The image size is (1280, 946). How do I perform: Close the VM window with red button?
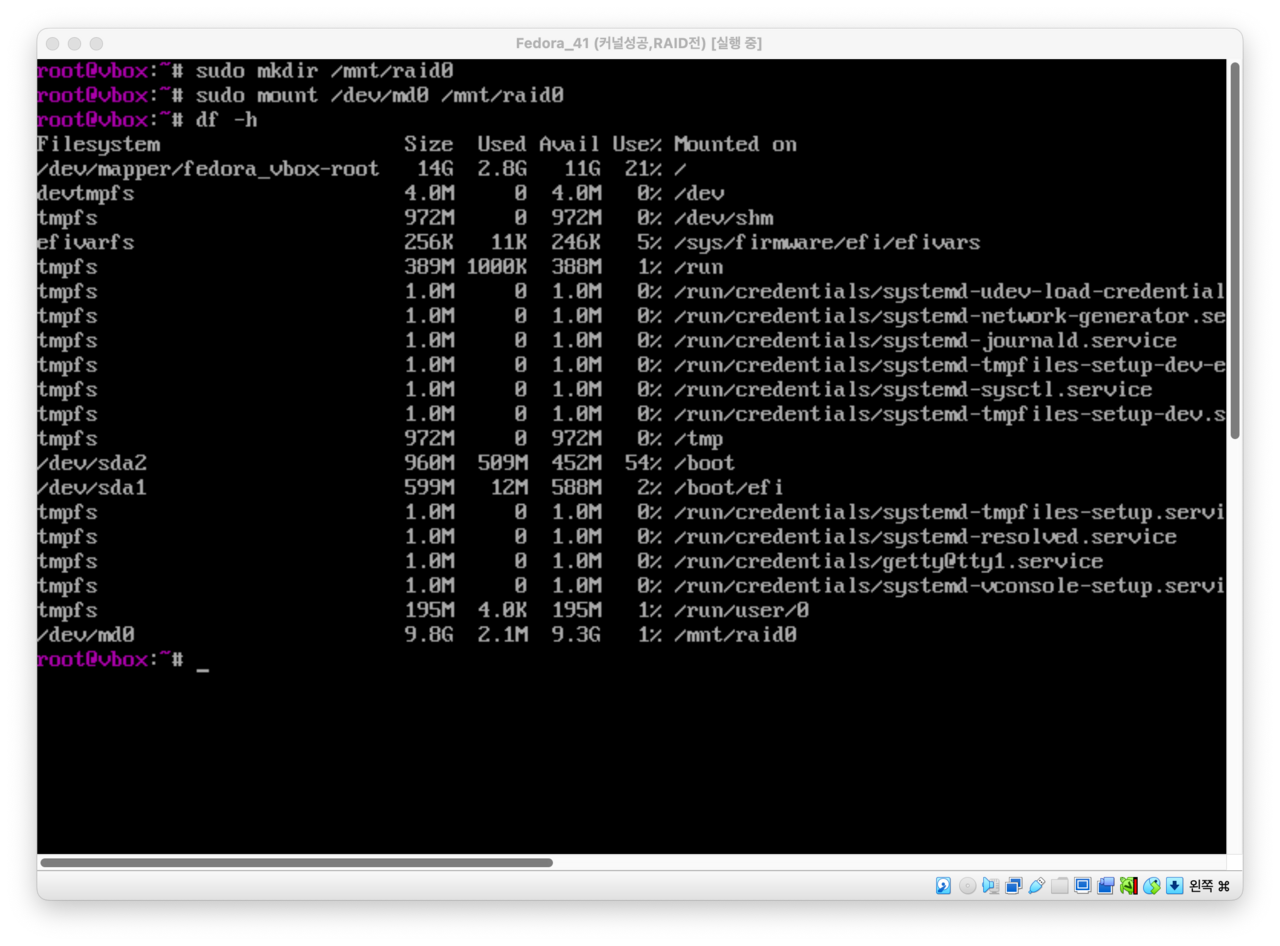(52, 43)
